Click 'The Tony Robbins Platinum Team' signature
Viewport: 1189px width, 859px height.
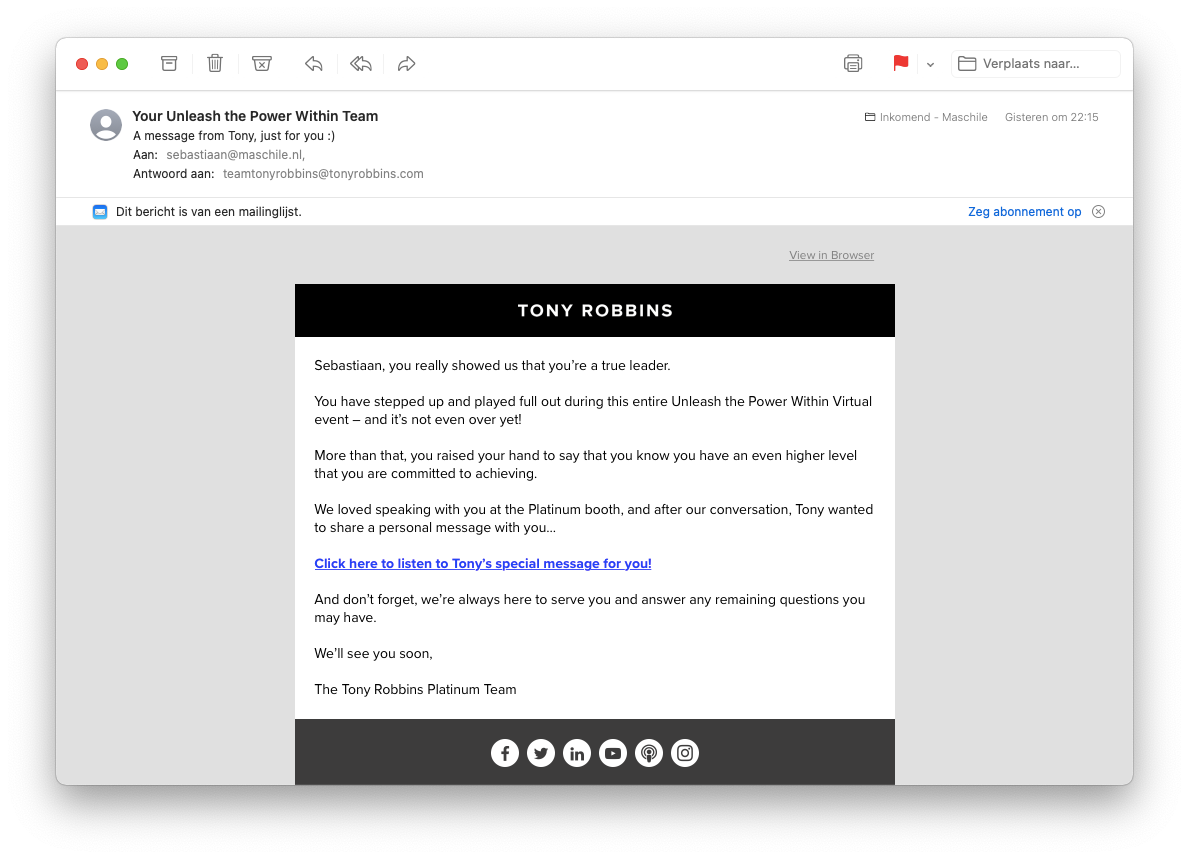point(416,689)
